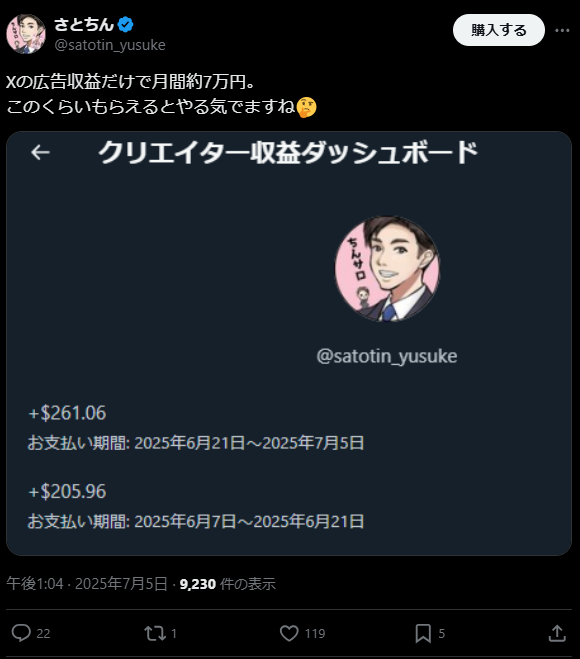580x659 pixels.
Task: Click the 9,230 件の表示 view count
Action: [228, 584]
